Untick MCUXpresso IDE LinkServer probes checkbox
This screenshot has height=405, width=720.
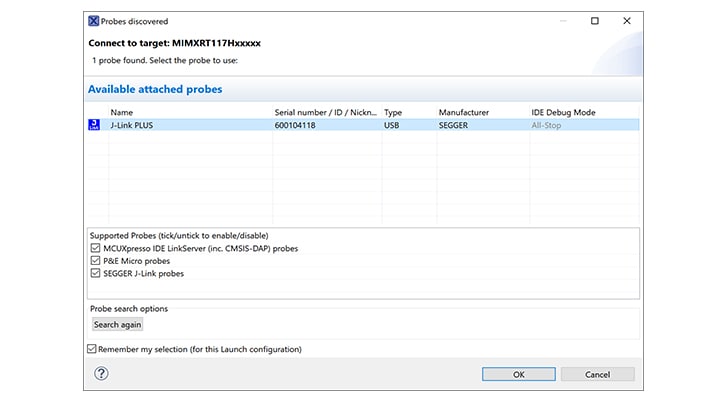coord(95,248)
